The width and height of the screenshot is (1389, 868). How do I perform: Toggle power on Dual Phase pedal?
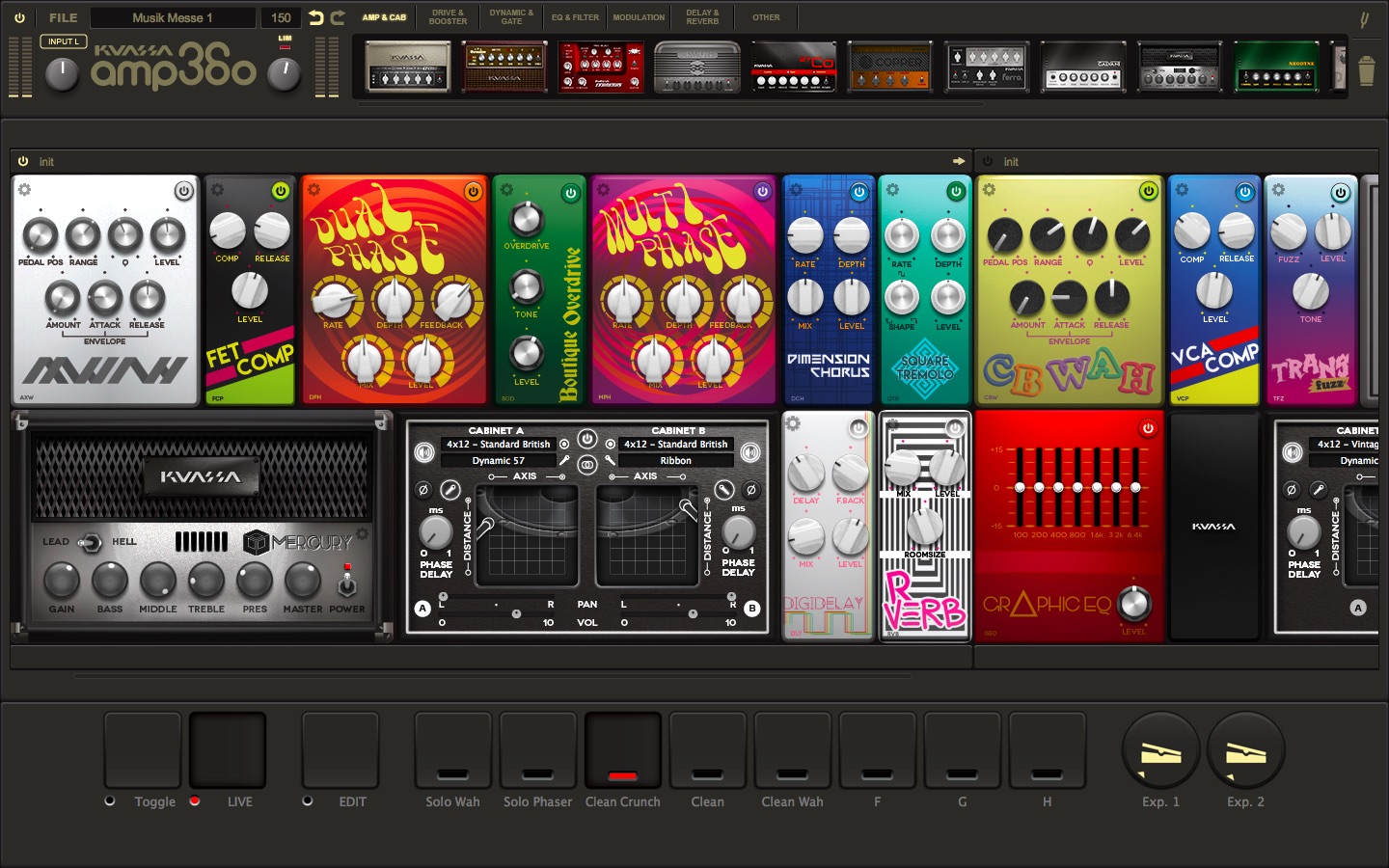[473, 191]
